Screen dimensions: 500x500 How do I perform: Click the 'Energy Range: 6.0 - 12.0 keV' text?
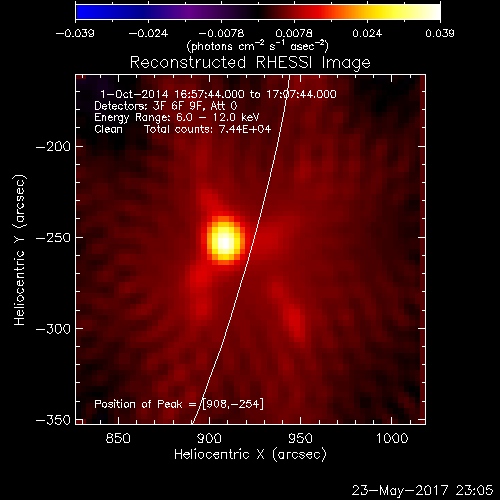[177, 118]
